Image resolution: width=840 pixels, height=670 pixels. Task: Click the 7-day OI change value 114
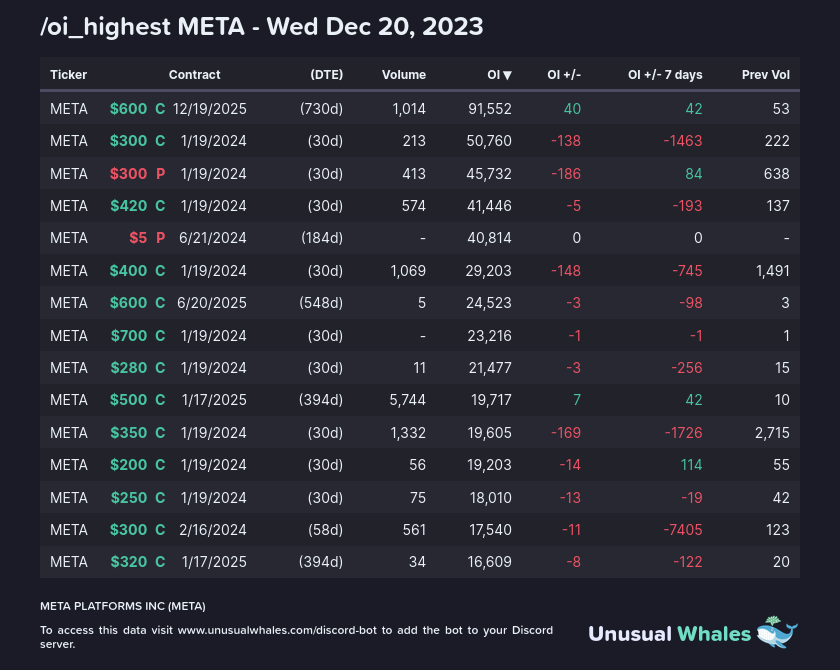[692, 465]
